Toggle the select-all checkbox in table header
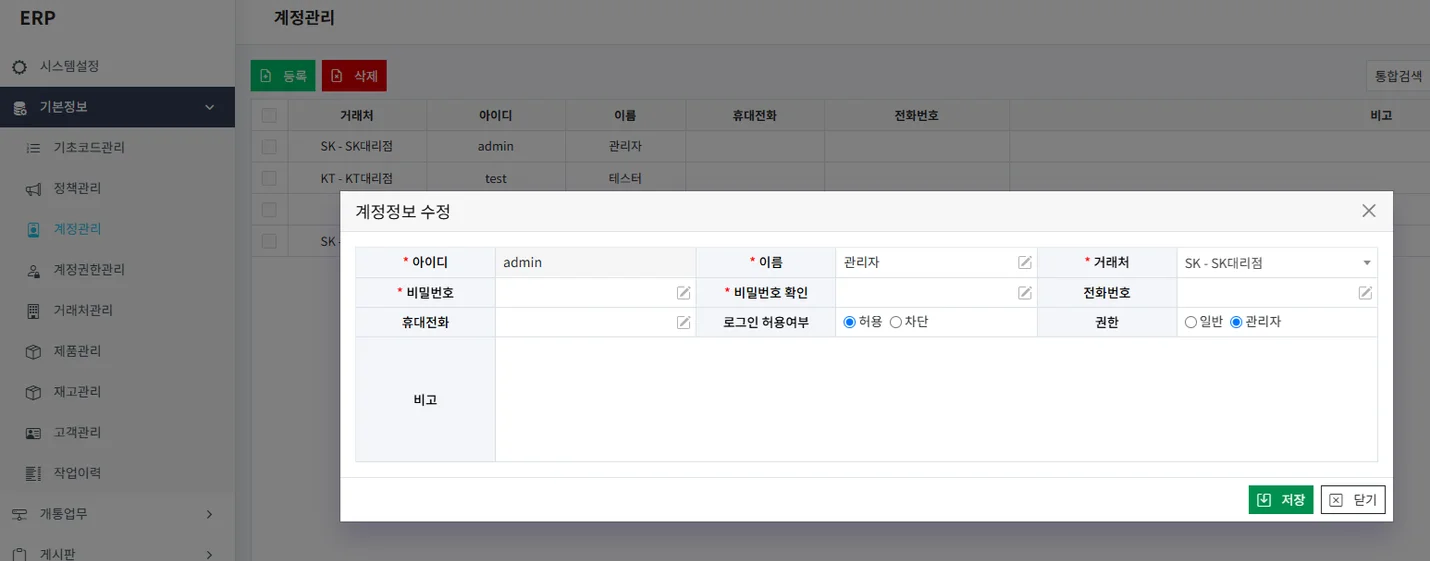The image size is (1430, 561). (269, 116)
